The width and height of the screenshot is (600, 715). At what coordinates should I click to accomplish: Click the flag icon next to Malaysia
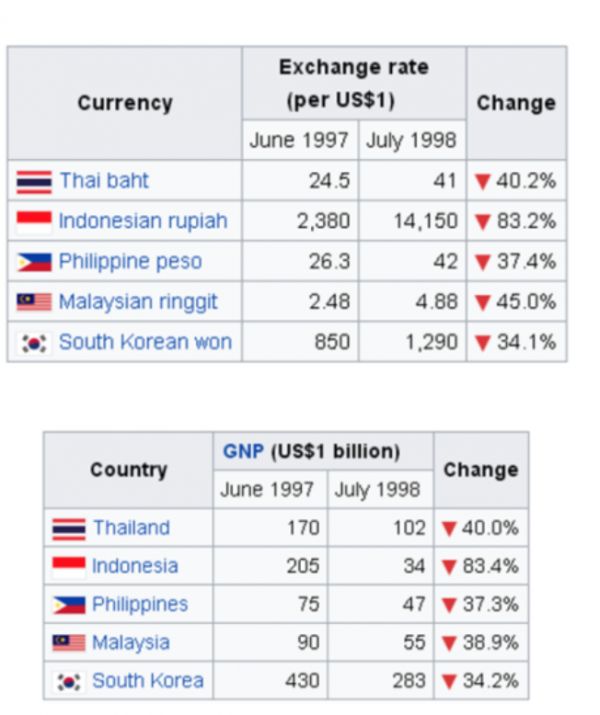(x=69, y=643)
